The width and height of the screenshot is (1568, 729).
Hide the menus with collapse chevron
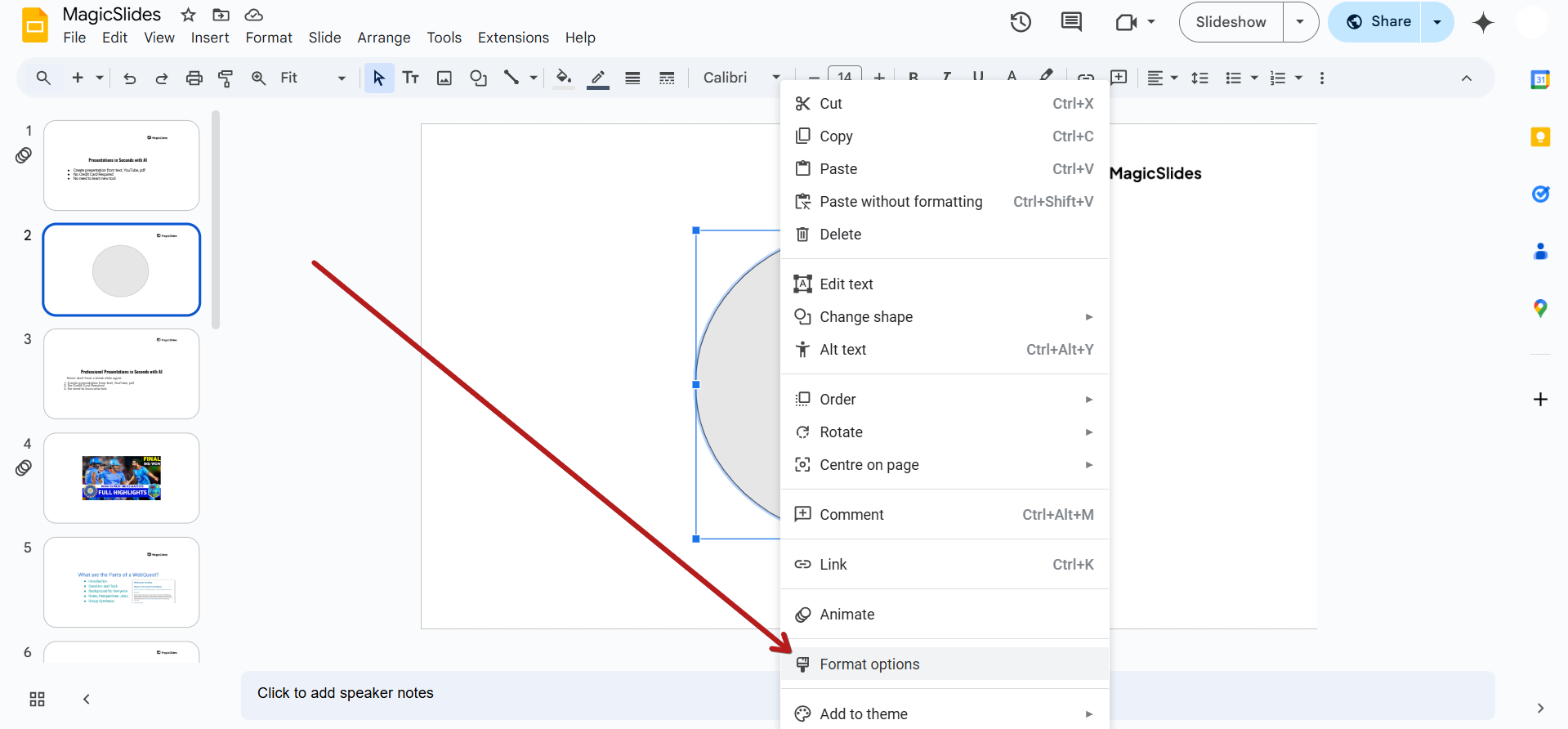tap(1467, 78)
